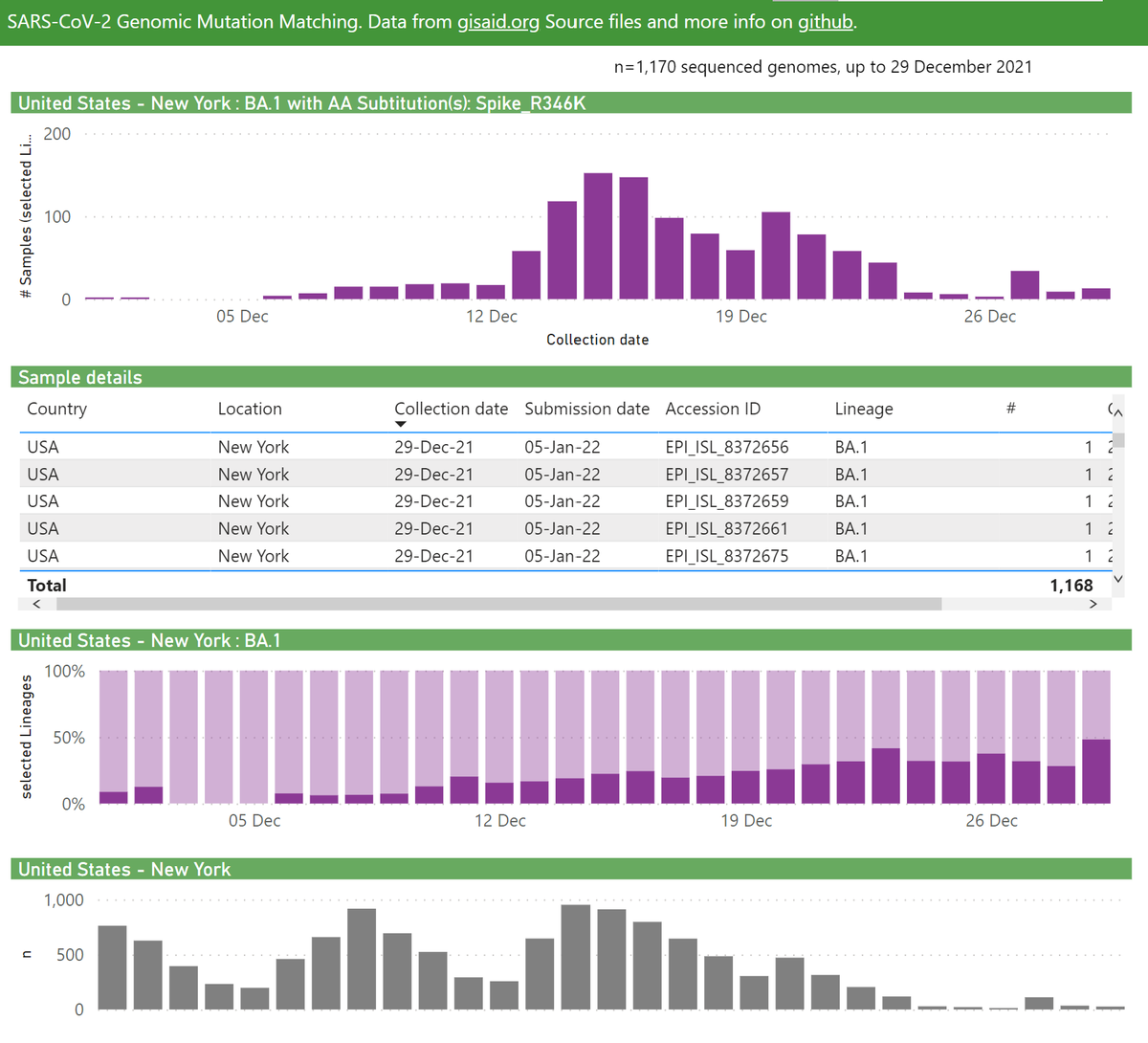Click the Total value 1,168
1148x1043 pixels.
[1071, 586]
